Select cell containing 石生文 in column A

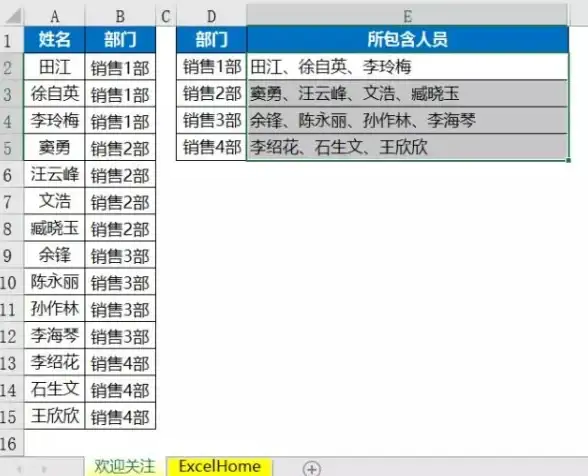tap(55, 389)
